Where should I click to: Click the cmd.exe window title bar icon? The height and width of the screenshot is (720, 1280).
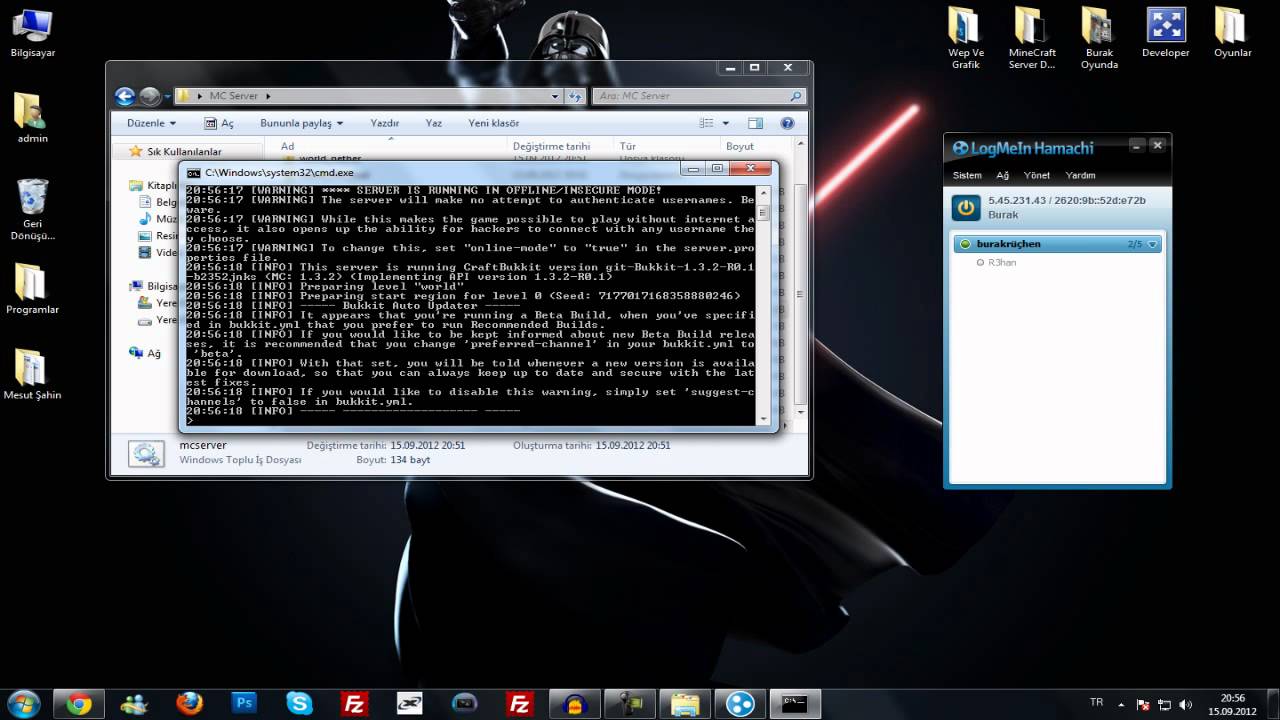[x=193, y=172]
